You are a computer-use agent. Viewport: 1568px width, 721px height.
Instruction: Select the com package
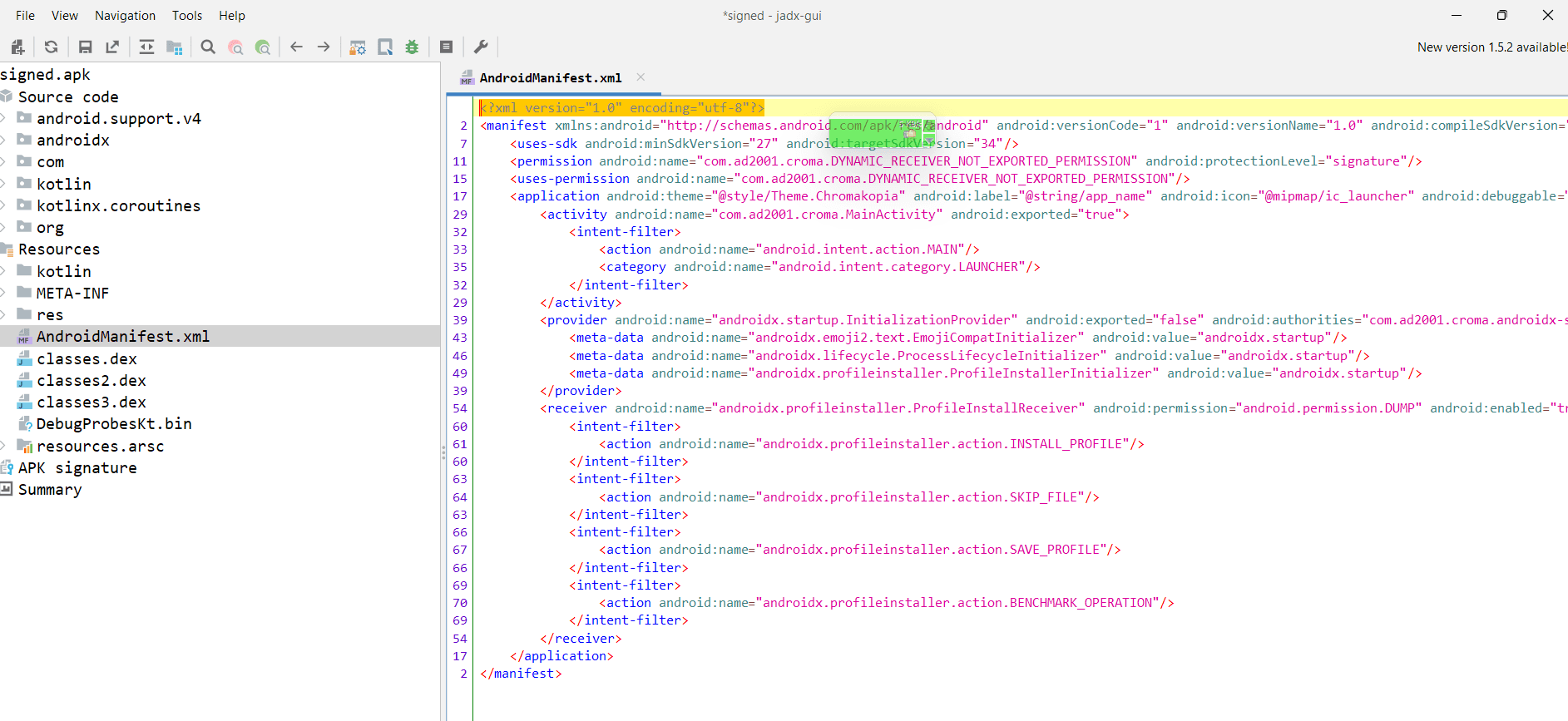tap(50, 162)
